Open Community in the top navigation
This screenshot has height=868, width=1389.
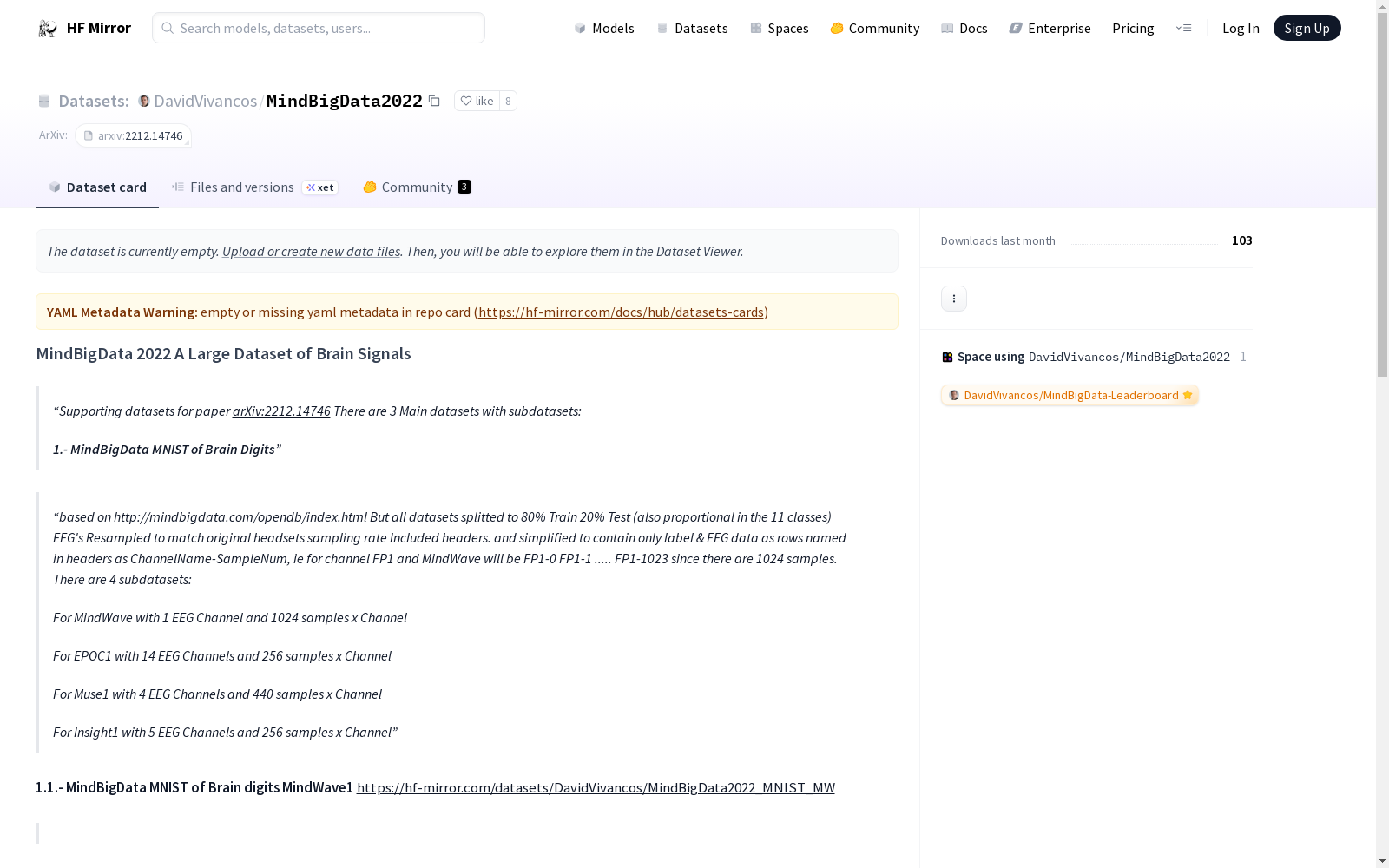[x=875, y=28]
